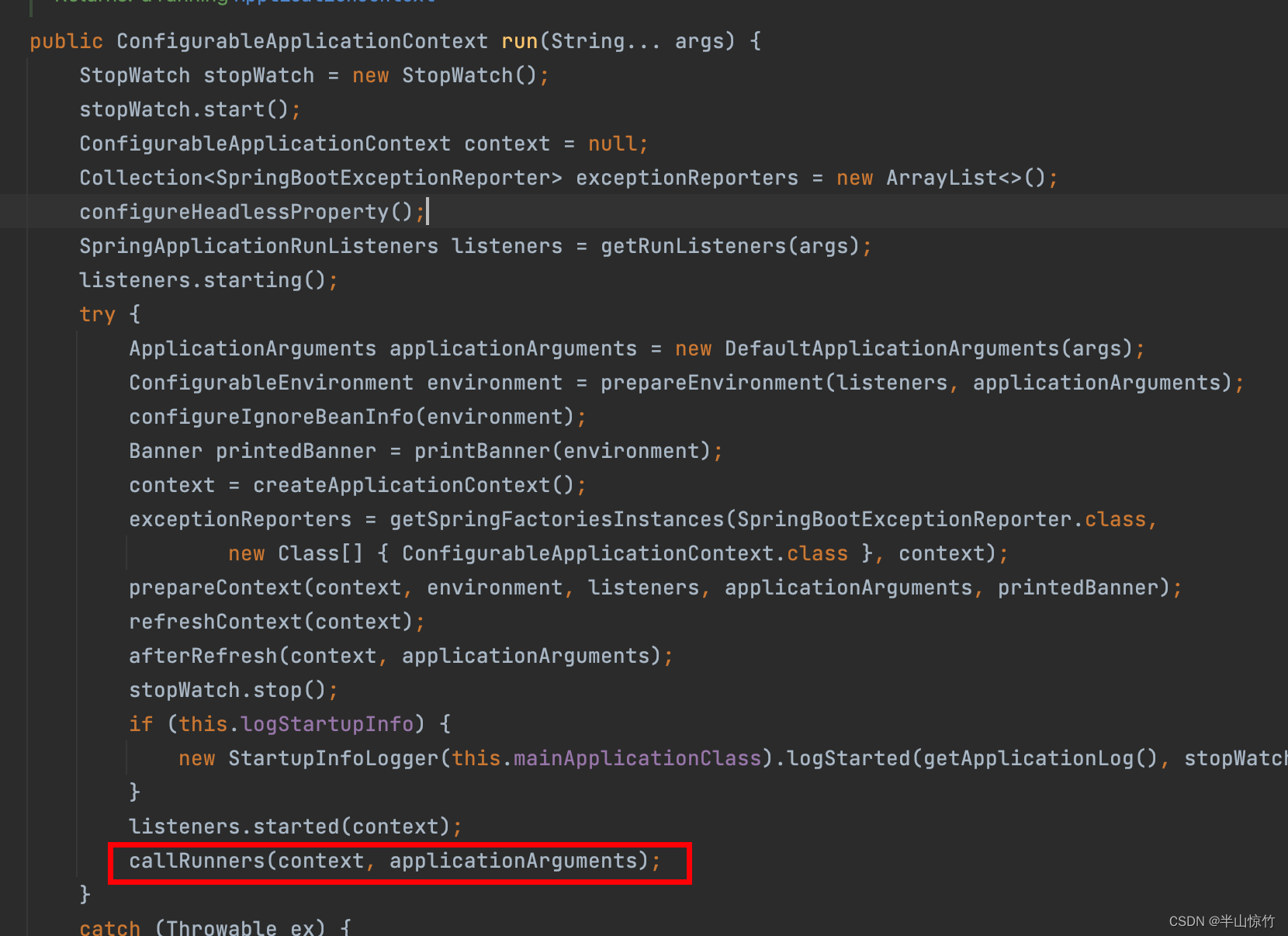
Task: Click afterRefresh method call
Action: coord(203,656)
